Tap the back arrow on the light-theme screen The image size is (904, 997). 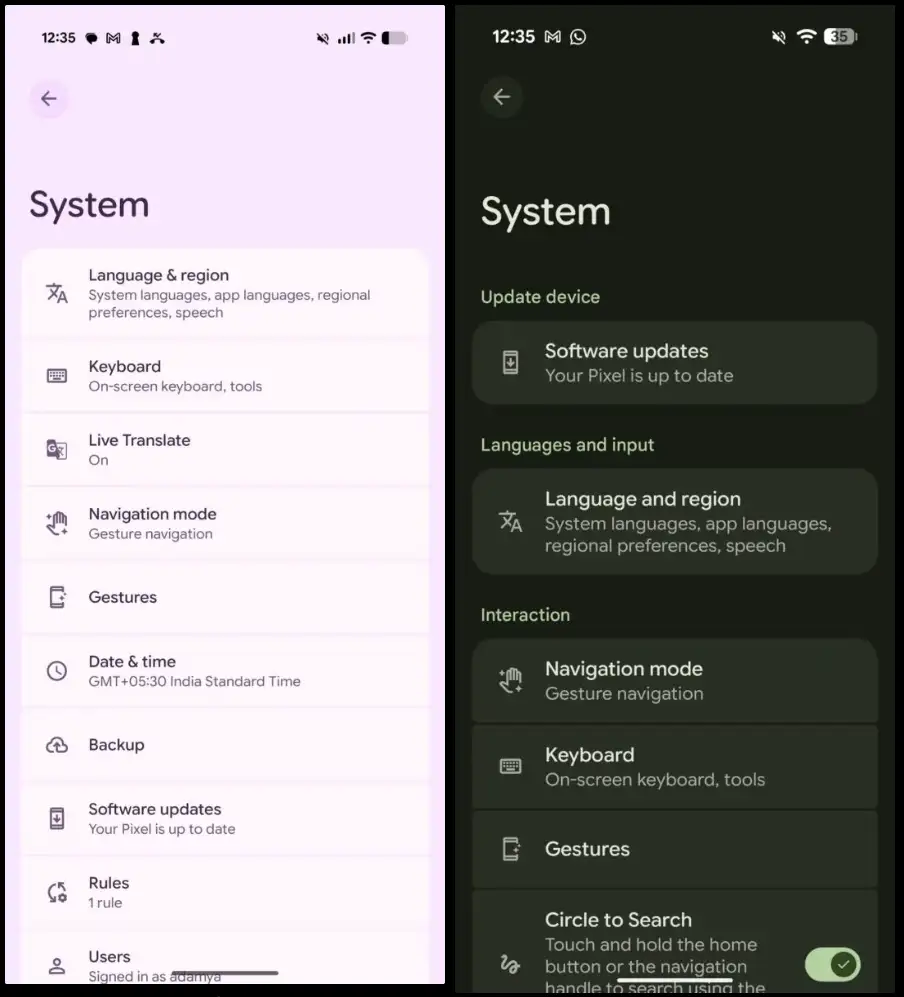tap(49, 99)
